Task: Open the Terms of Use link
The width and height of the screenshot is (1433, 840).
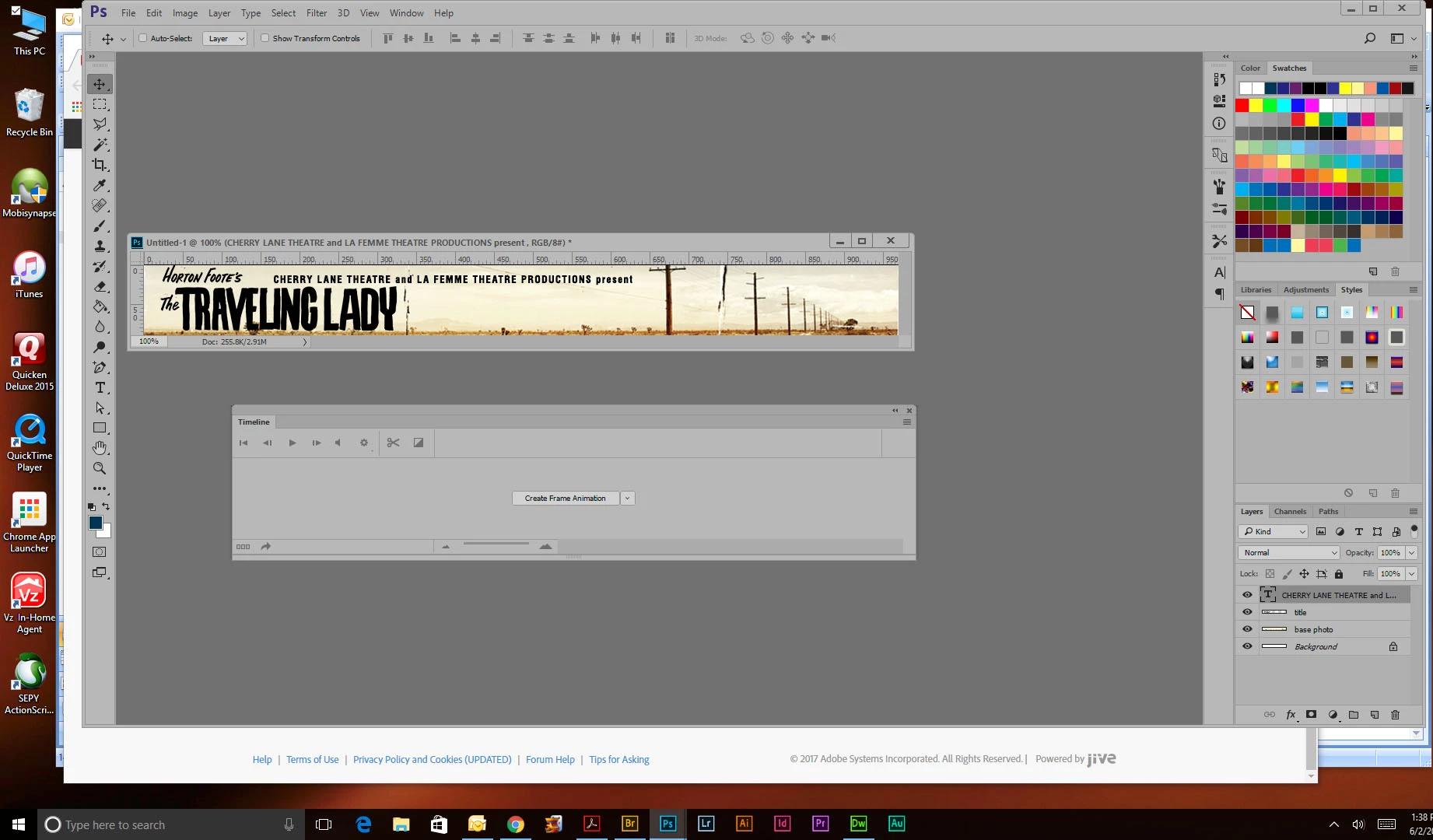Action: tap(313, 760)
